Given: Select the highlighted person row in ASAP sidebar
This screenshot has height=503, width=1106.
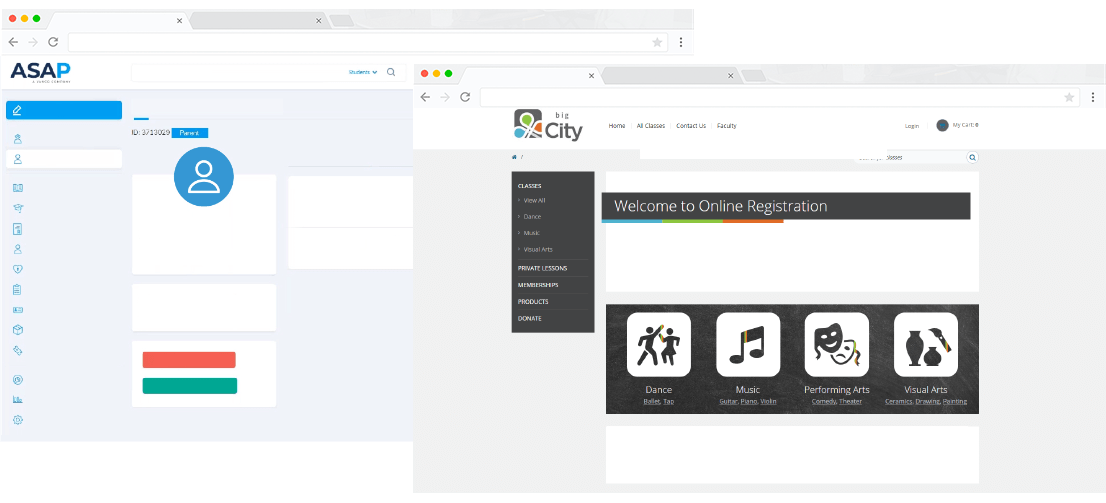Looking at the screenshot, I should click(63, 159).
